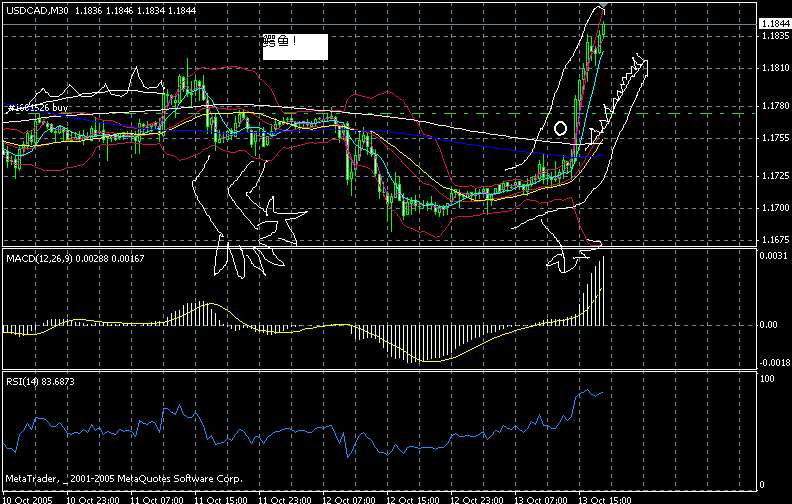
Task: Click the 10 Oct 2005 date label
Action: (x=27, y=500)
